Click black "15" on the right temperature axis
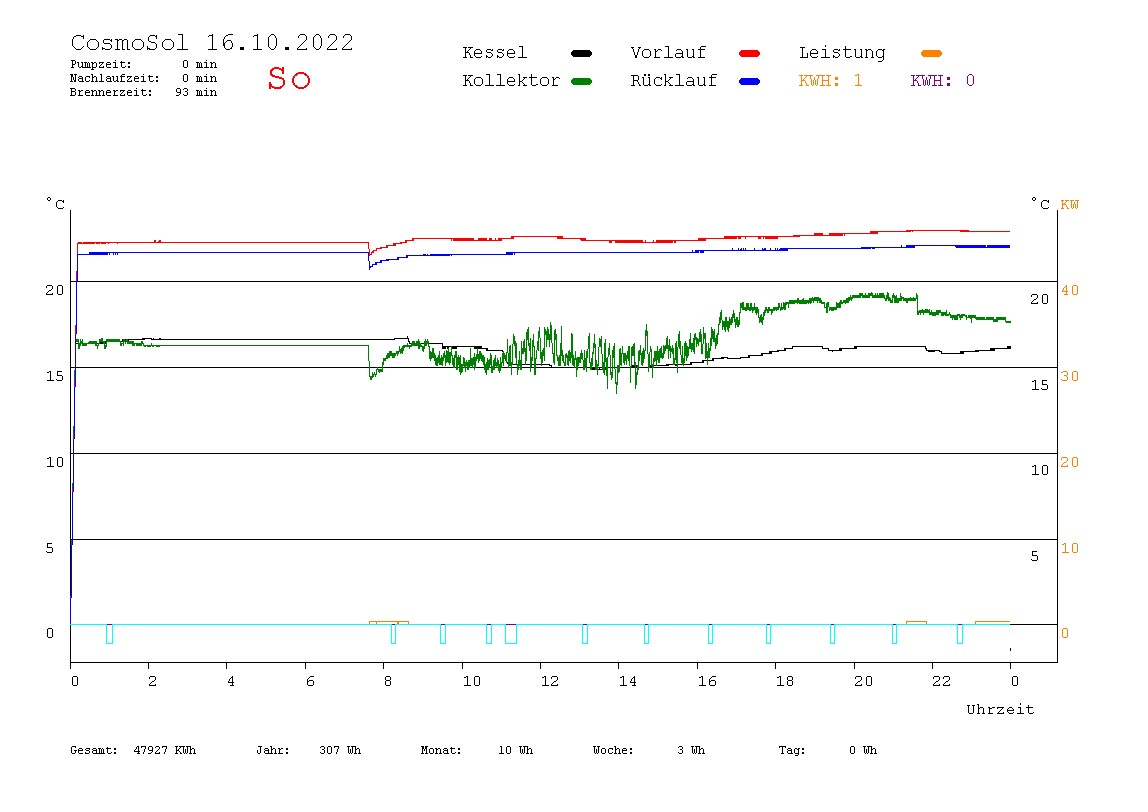This screenshot has height=812, width=1148. tap(1040, 384)
